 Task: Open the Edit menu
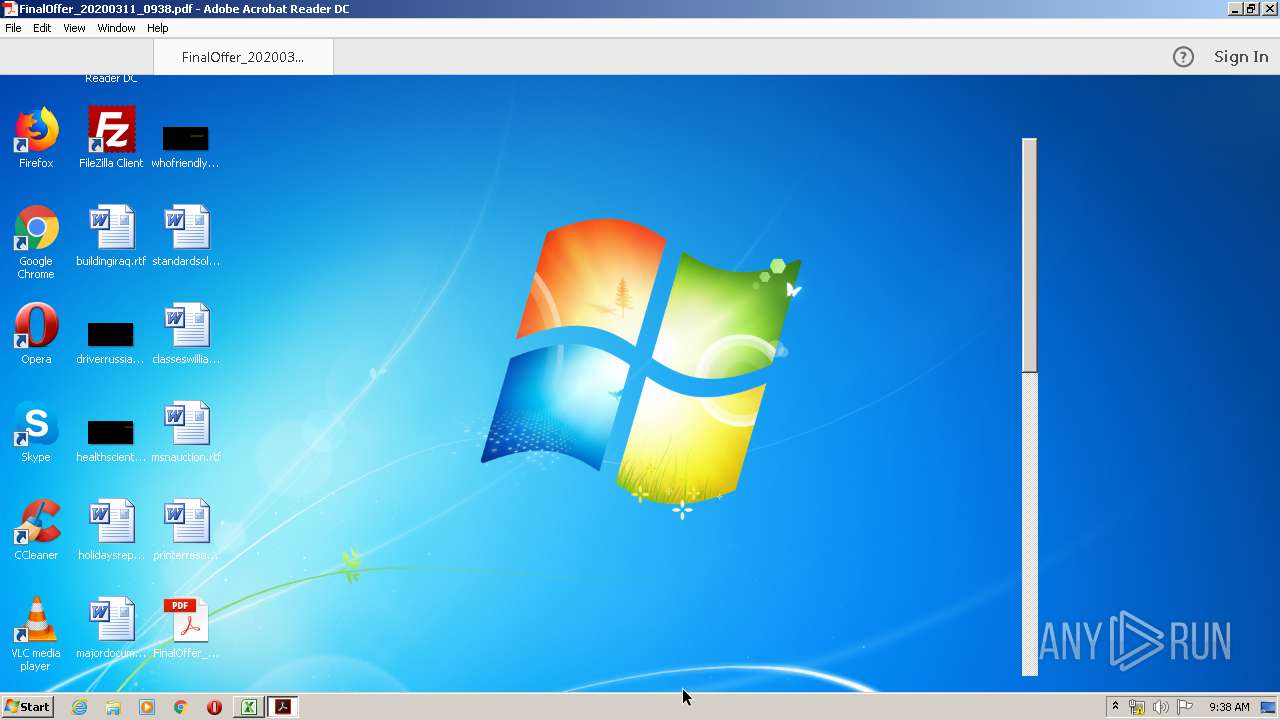point(42,28)
